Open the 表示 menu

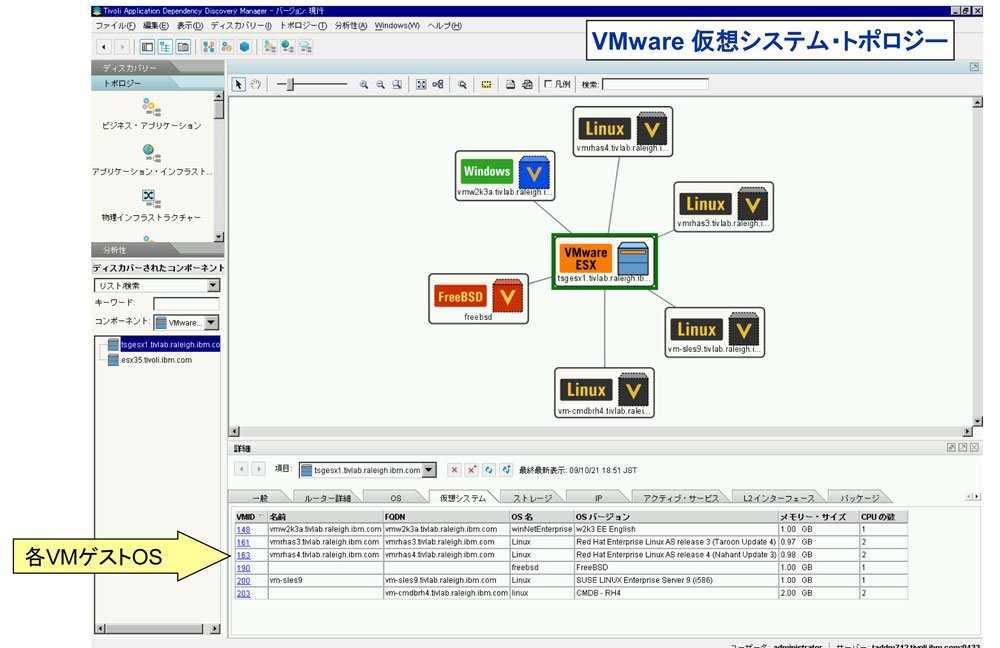189,26
